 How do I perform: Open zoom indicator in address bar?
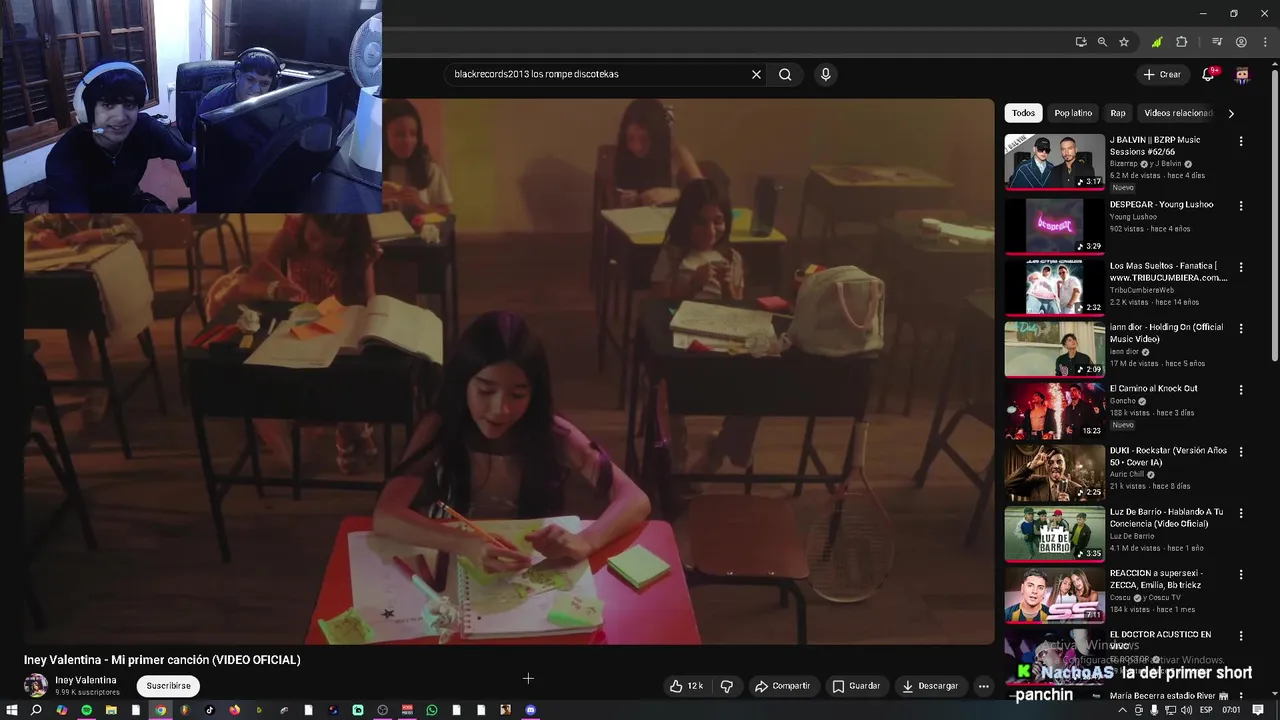1102,42
